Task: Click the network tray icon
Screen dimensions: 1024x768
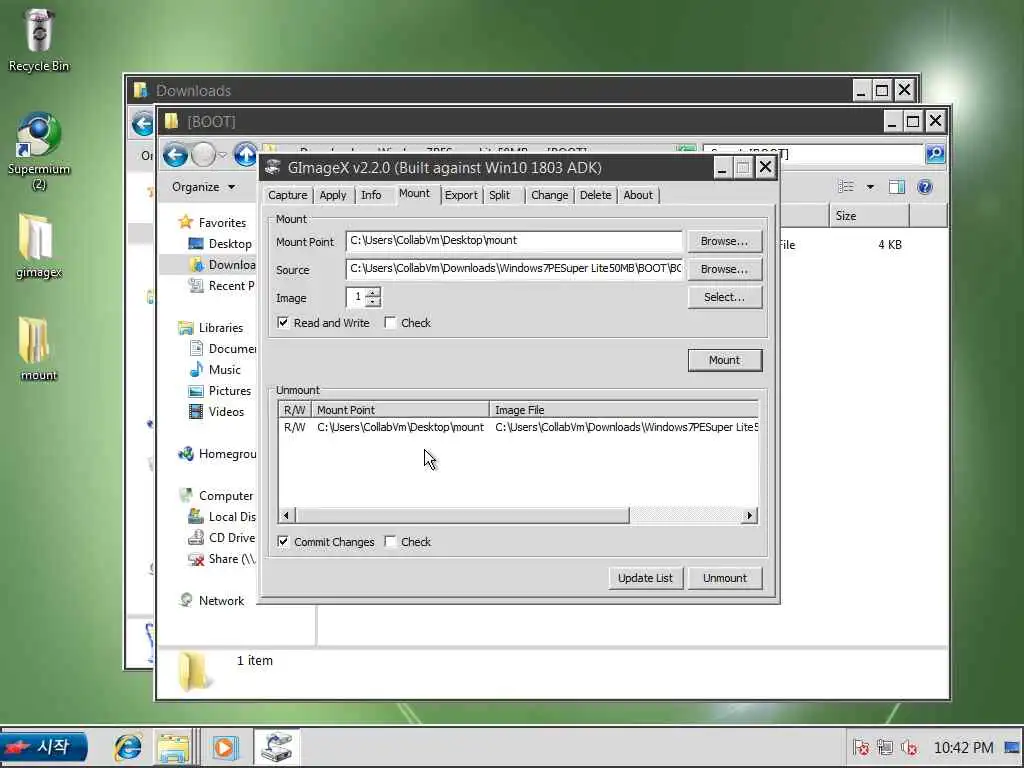Action: pyautogui.click(x=885, y=747)
